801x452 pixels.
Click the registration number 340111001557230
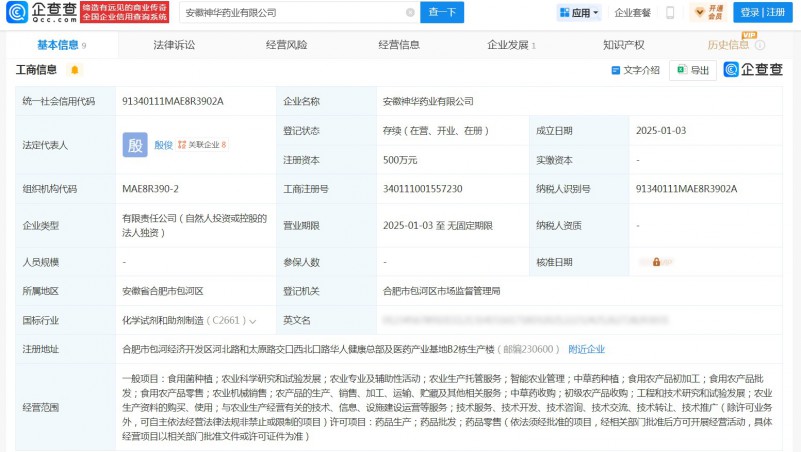coord(422,189)
